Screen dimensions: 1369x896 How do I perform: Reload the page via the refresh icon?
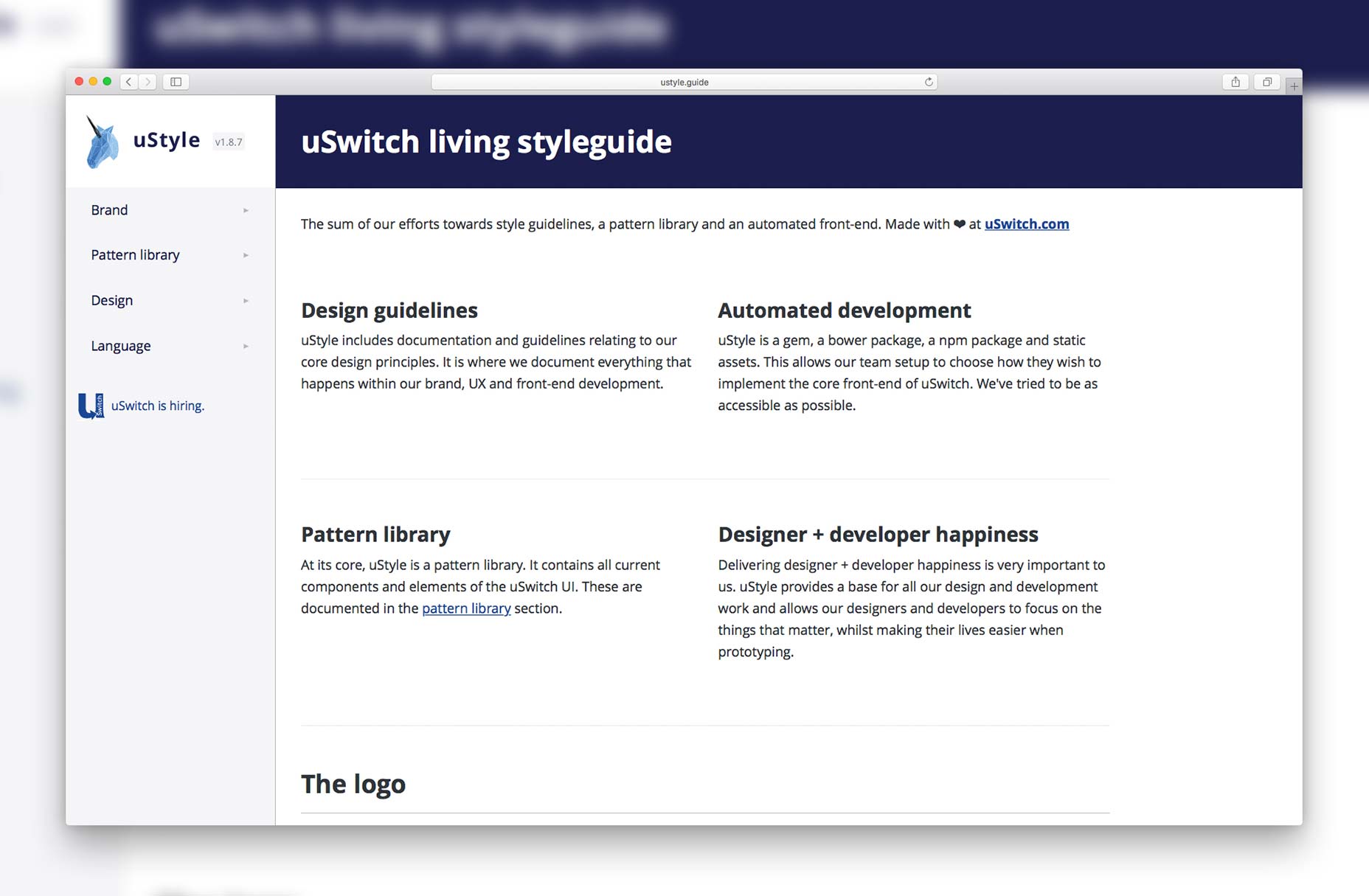click(x=928, y=82)
